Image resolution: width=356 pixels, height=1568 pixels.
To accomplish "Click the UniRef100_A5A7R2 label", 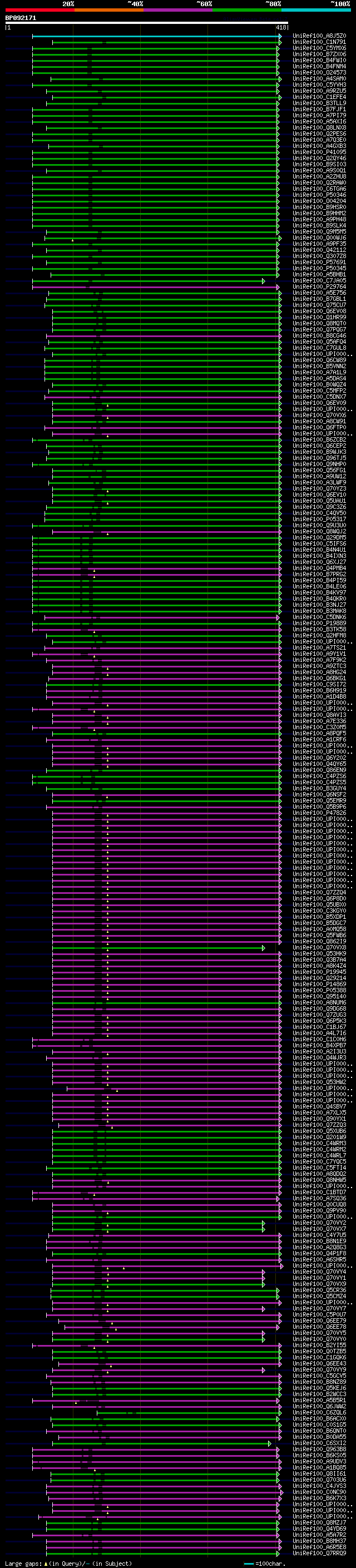I will [x=319, y=1535].
